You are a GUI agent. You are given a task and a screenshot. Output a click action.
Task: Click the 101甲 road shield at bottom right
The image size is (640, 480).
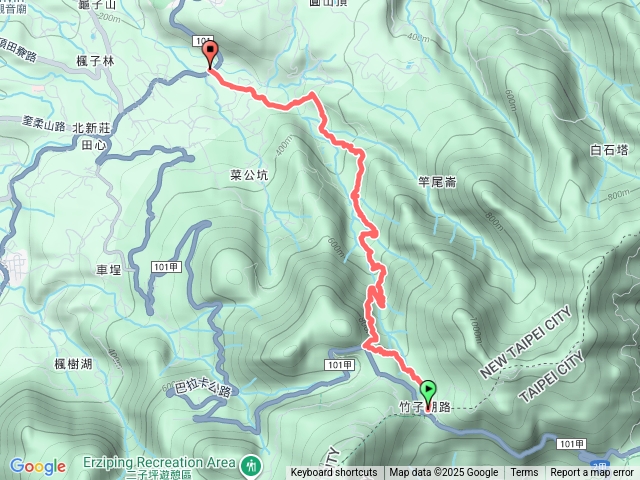tap(571, 444)
